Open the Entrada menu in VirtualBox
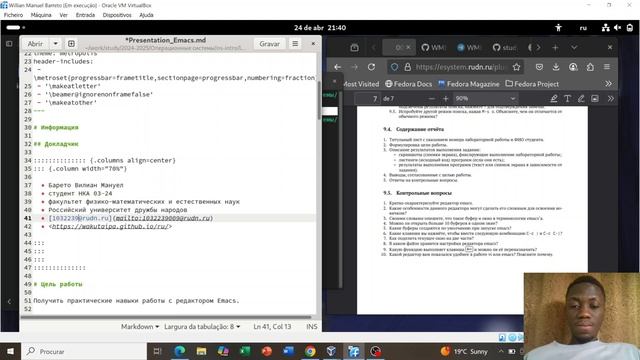The width and height of the screenshot is (640, 360). pos(85,15)
